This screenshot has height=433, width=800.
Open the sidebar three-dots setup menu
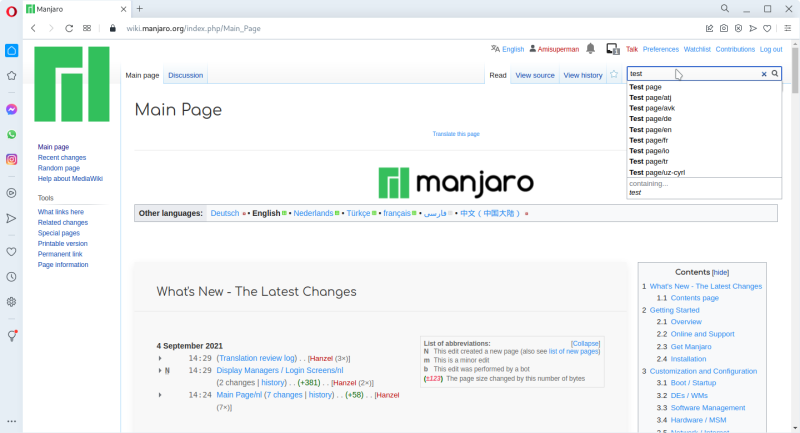tap(11, 421)
